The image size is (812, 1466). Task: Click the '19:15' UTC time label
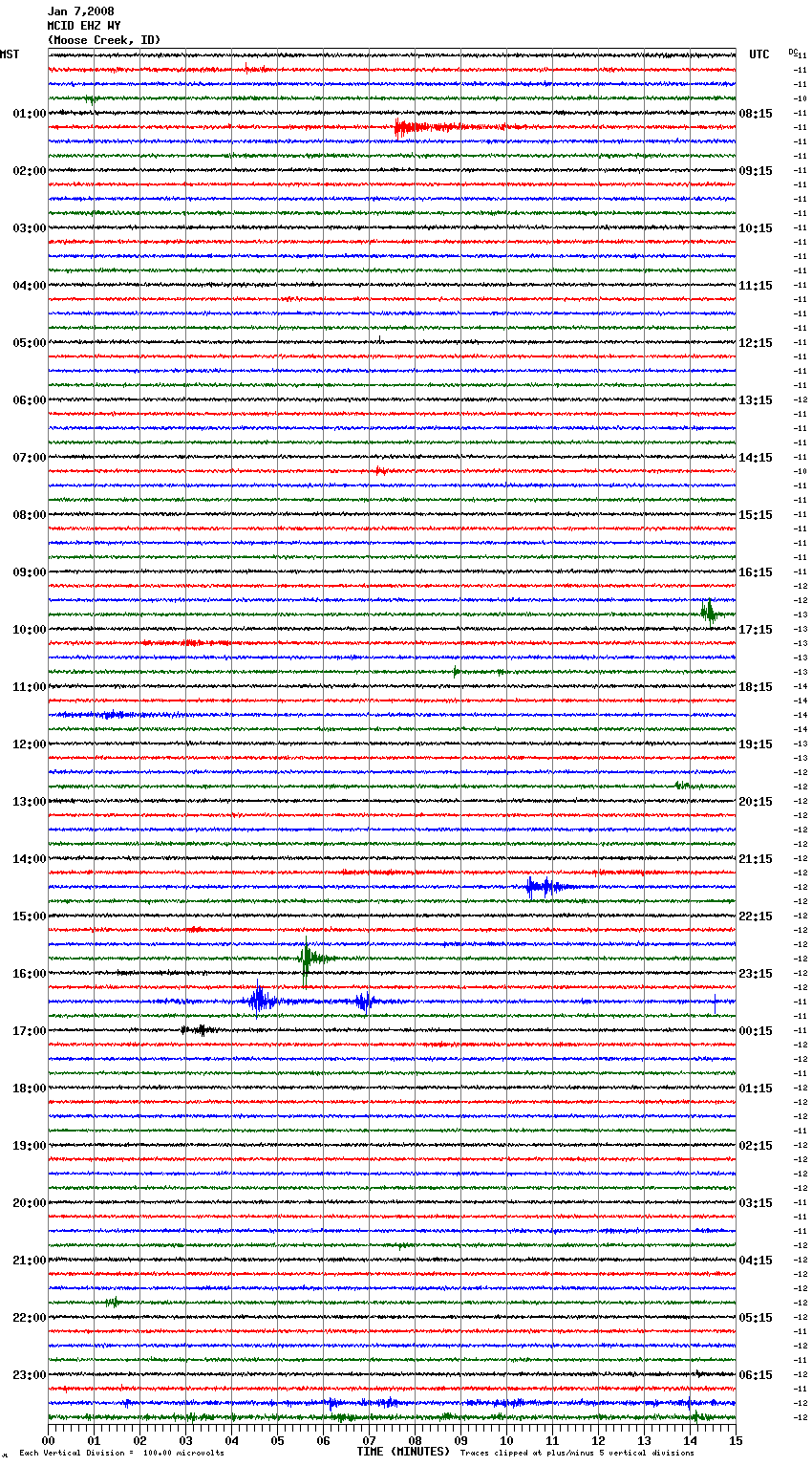(x=756, y=744)
